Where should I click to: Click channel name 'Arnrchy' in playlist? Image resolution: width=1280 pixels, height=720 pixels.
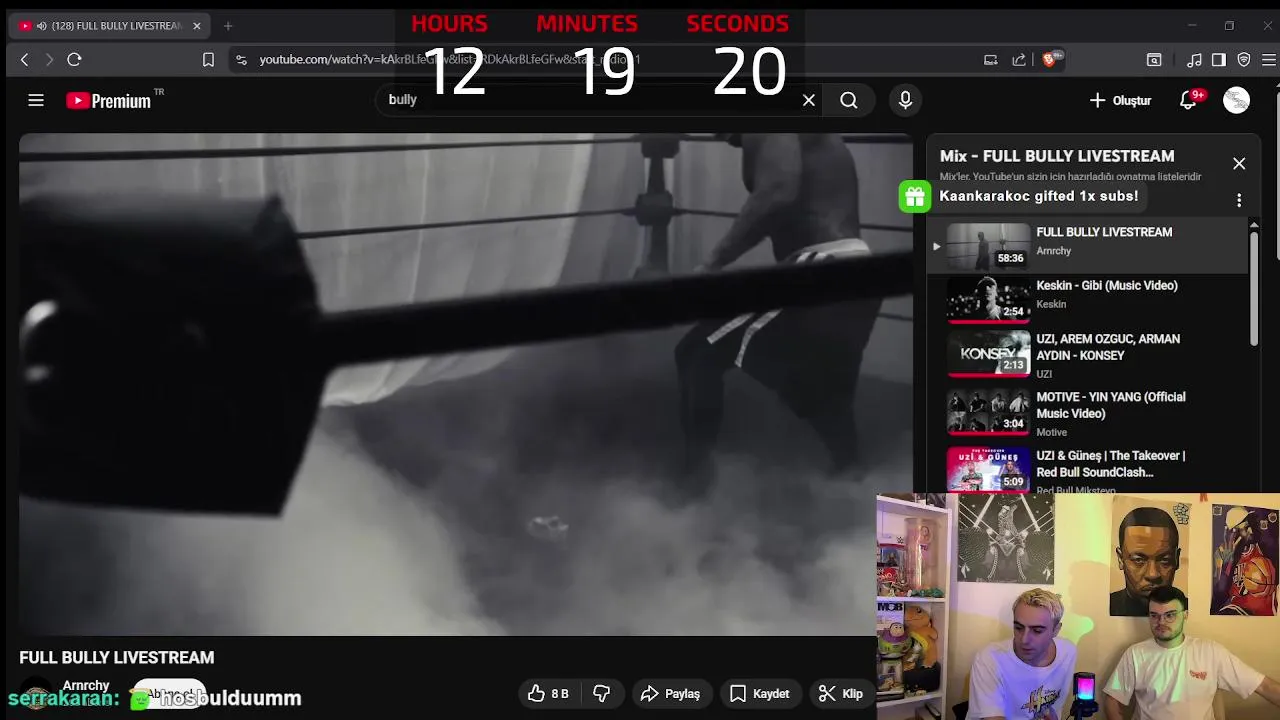[x=1053, y=251]
